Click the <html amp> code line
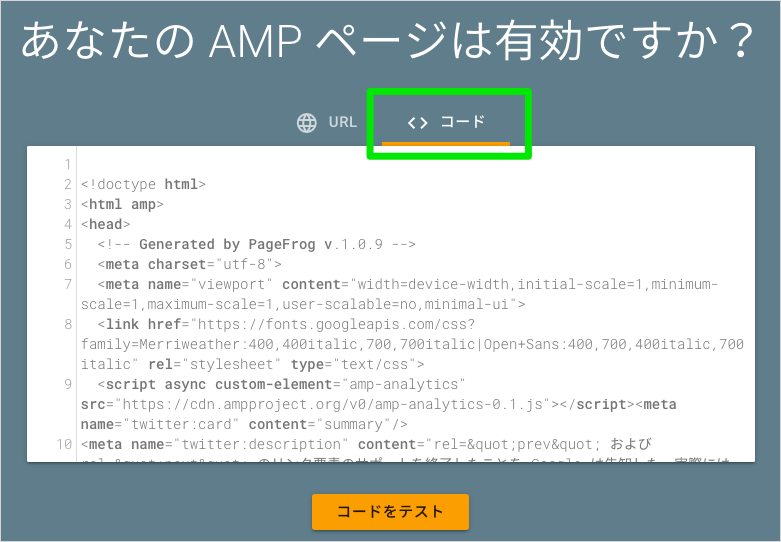This screenshot has height=542, width=781. 123,204
